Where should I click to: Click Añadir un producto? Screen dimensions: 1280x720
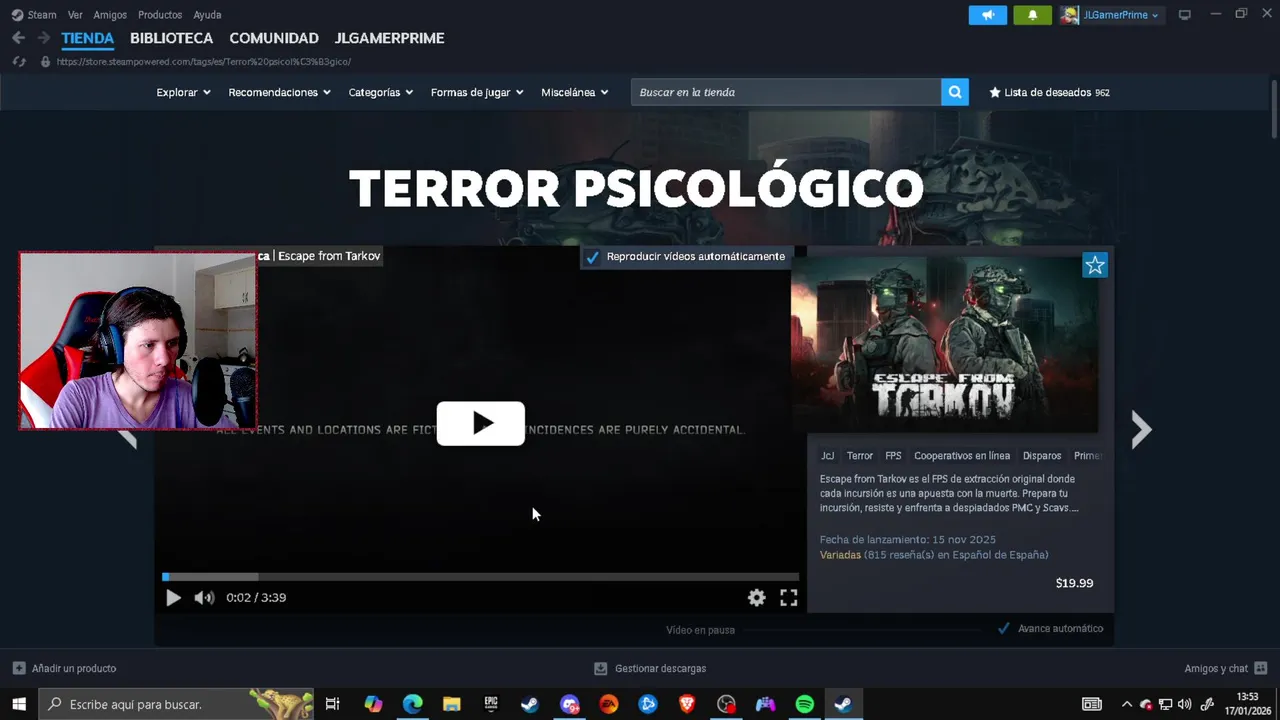point(65,668)
